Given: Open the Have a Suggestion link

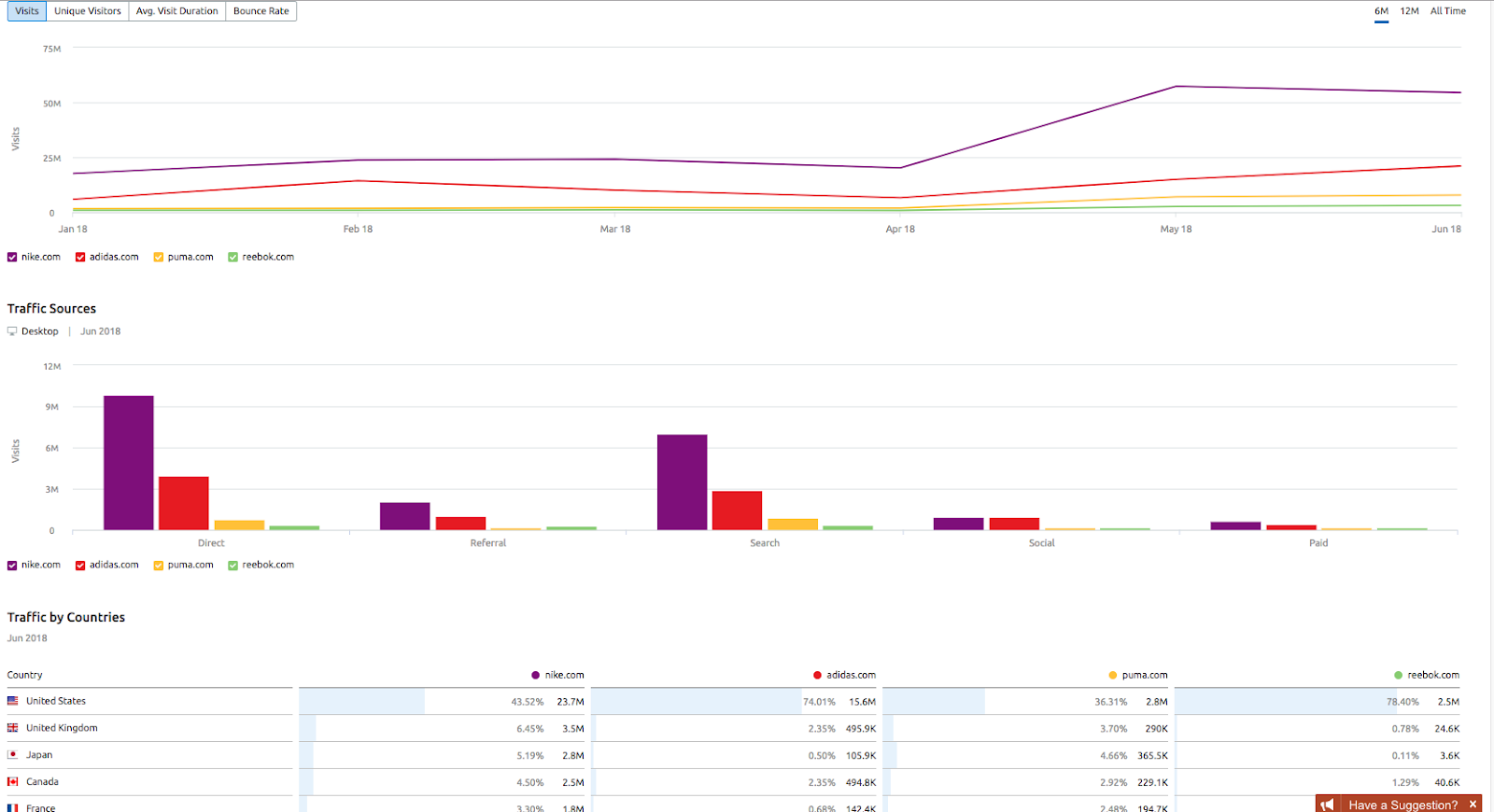Looking at the screenshot, I should 1402,805.
